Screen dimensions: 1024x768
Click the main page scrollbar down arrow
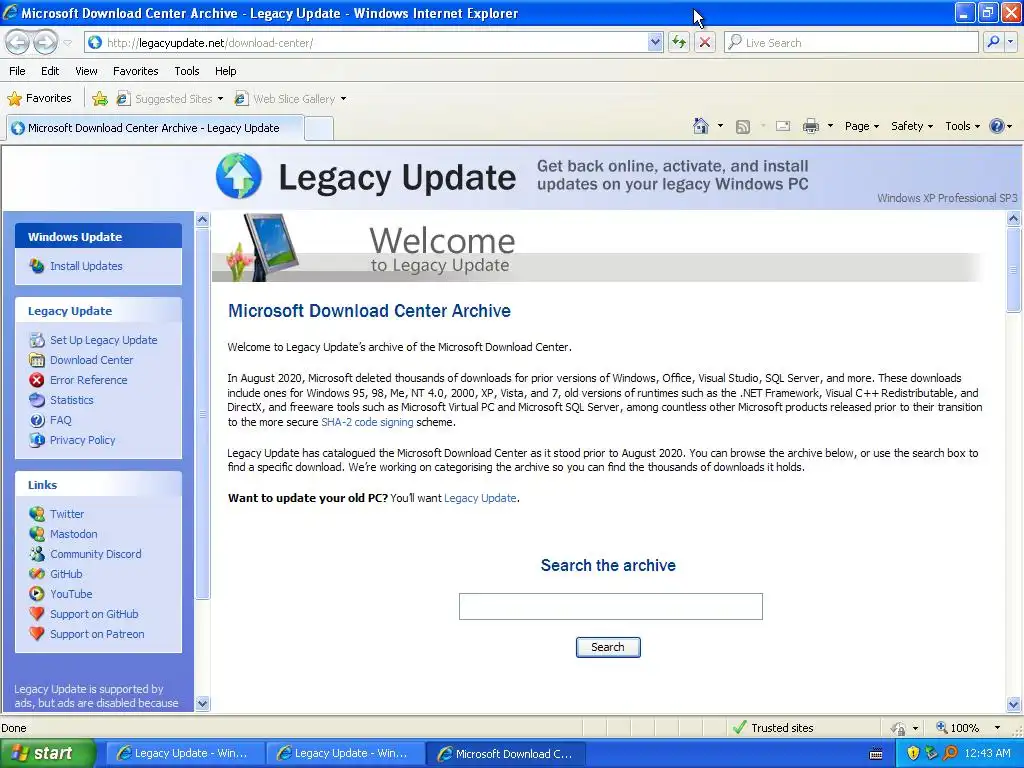point(1014,704)
